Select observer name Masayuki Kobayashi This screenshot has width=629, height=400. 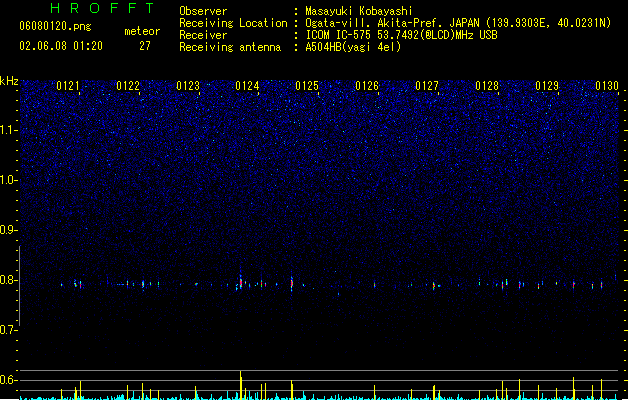click(x=359, y=11)
